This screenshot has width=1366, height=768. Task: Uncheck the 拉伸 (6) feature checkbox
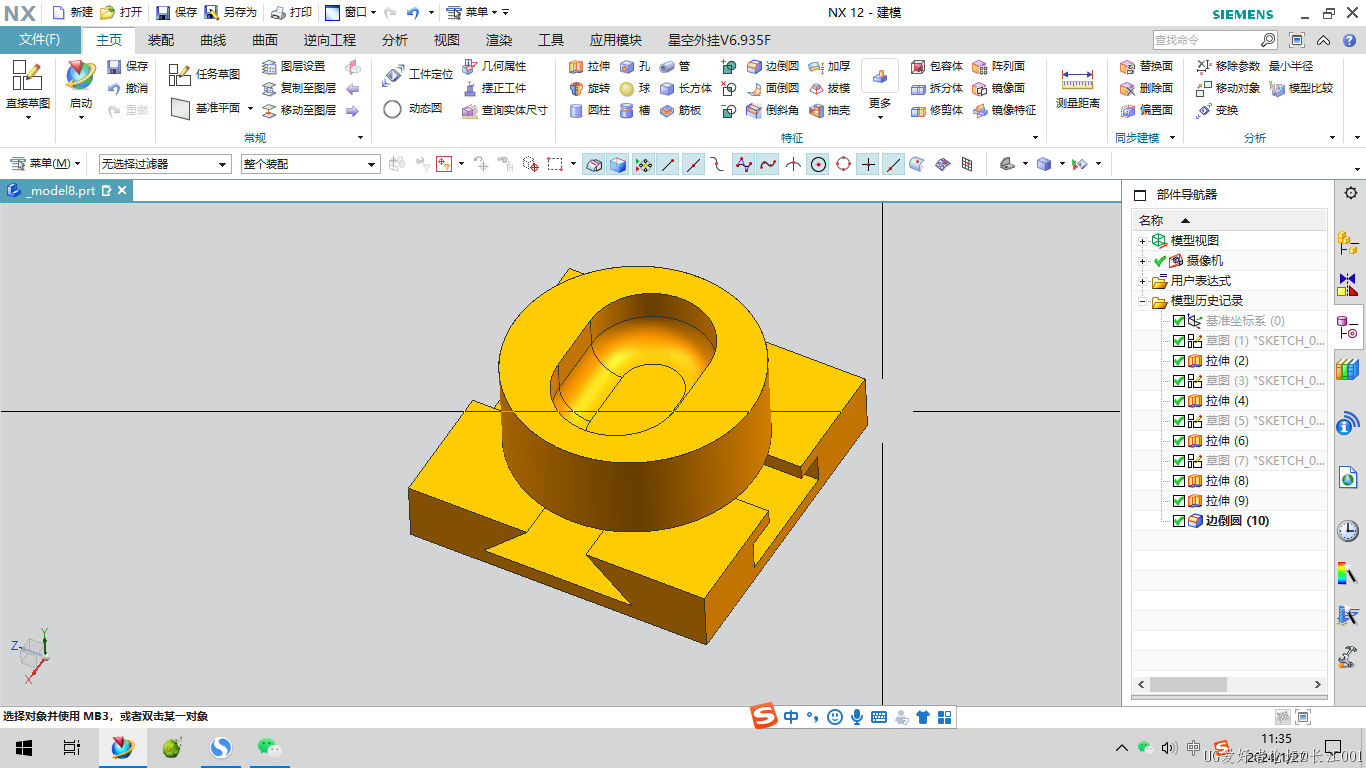(1179, 441)
